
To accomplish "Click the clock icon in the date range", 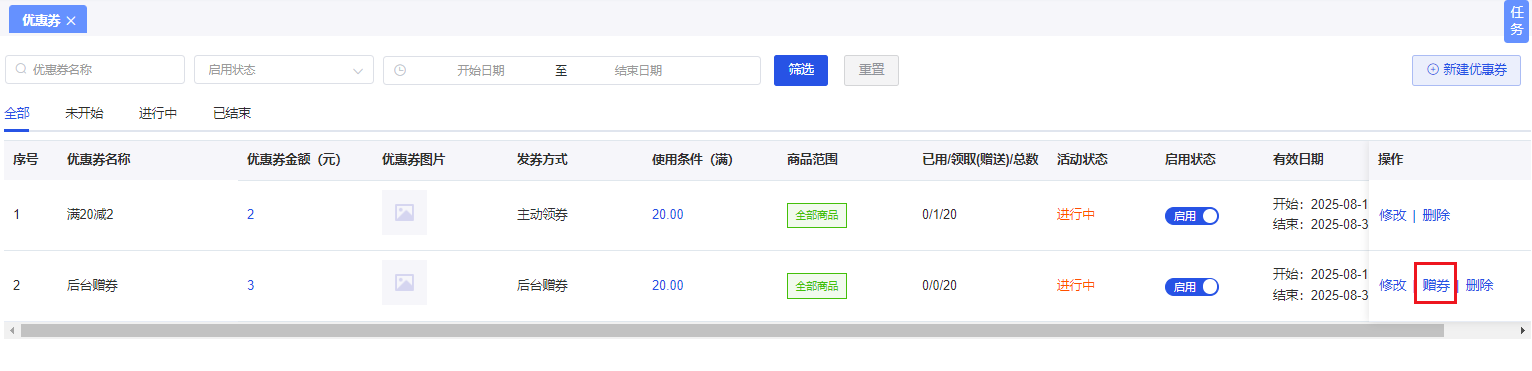I will (400, 70).
